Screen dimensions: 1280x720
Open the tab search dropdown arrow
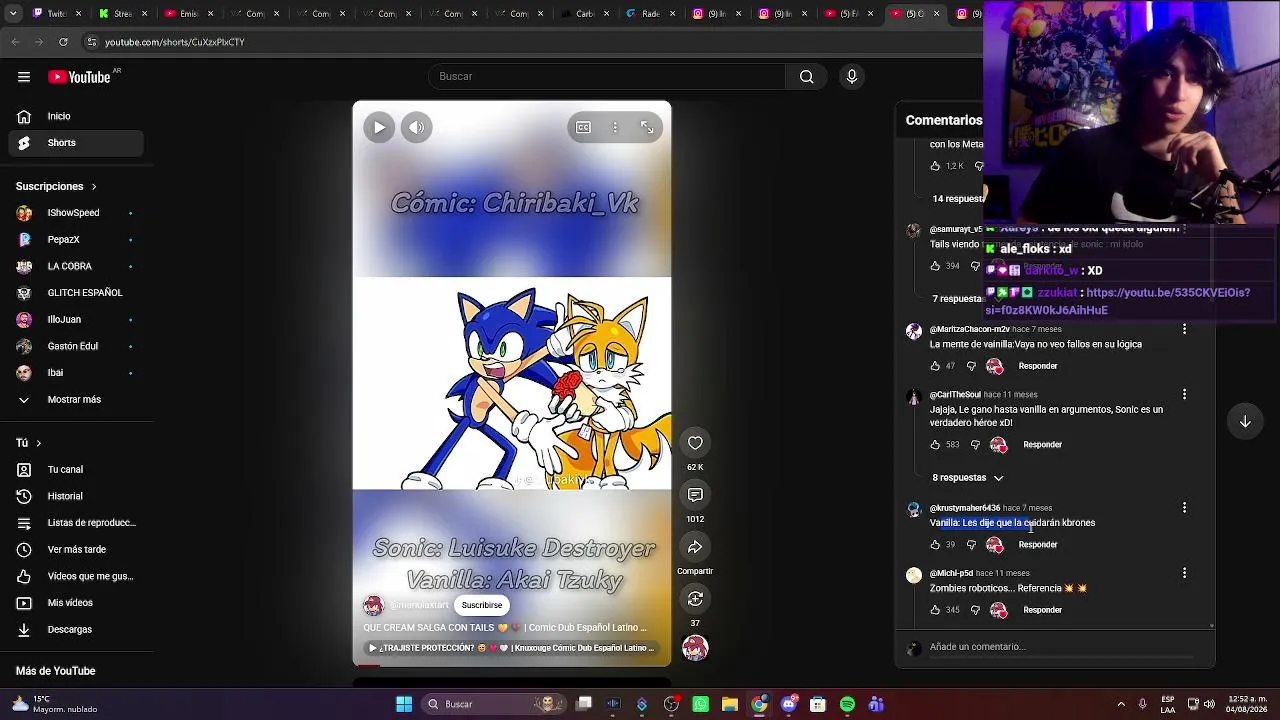[13, 13]
